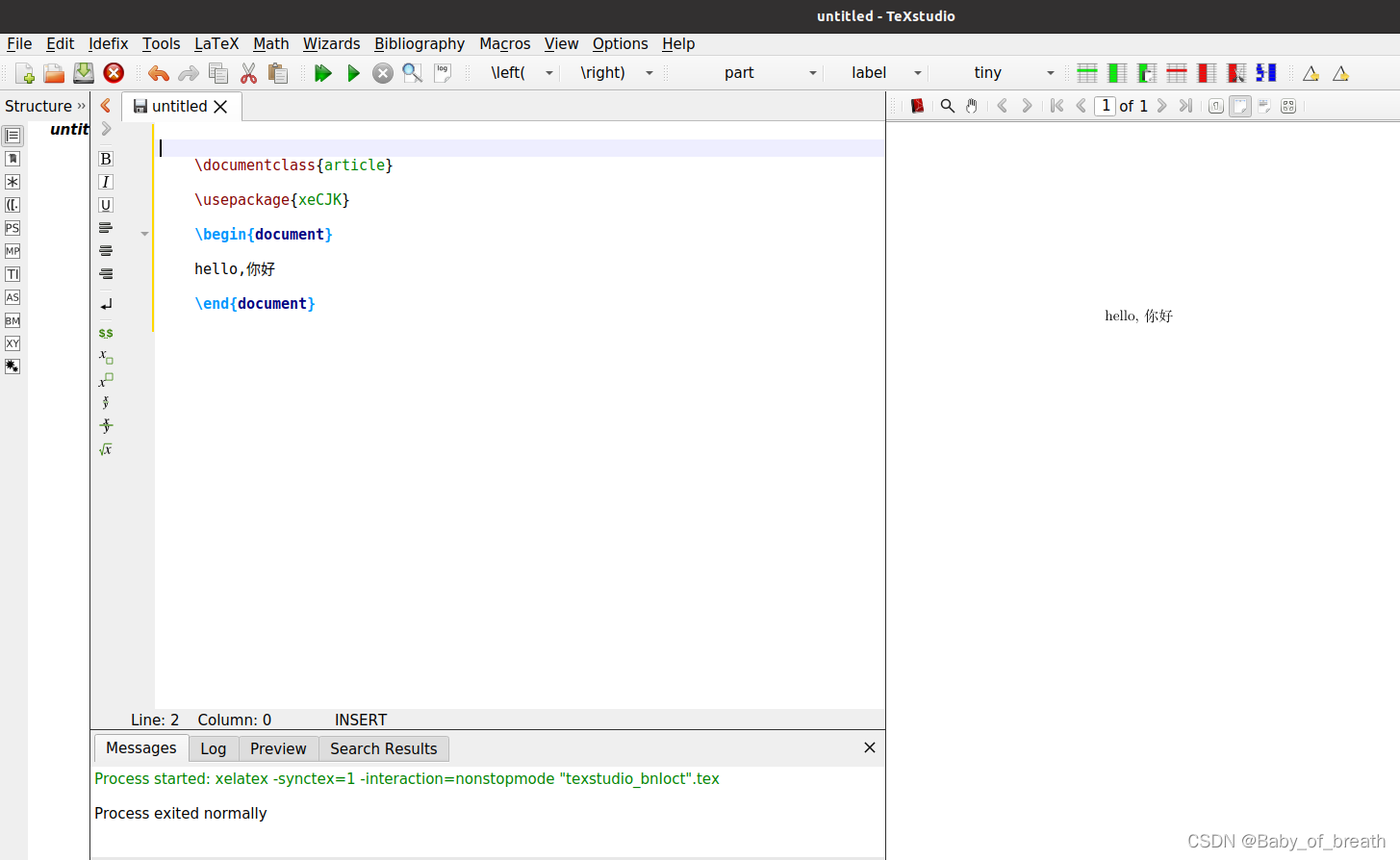Select the hand scroll tool in the PDF viewer
This screenshot has height=860, width=1400.
click(972, 106)
